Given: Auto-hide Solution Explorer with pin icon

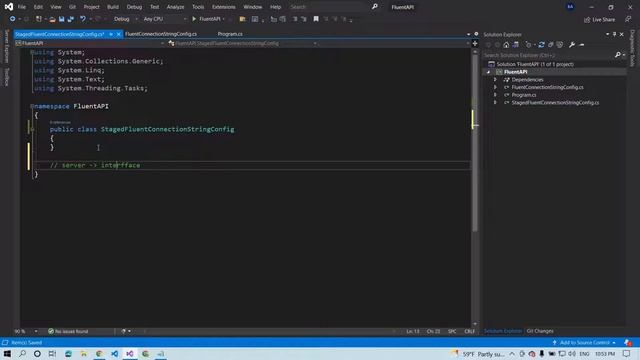Looking at the screenshot, I should (615, 35).
